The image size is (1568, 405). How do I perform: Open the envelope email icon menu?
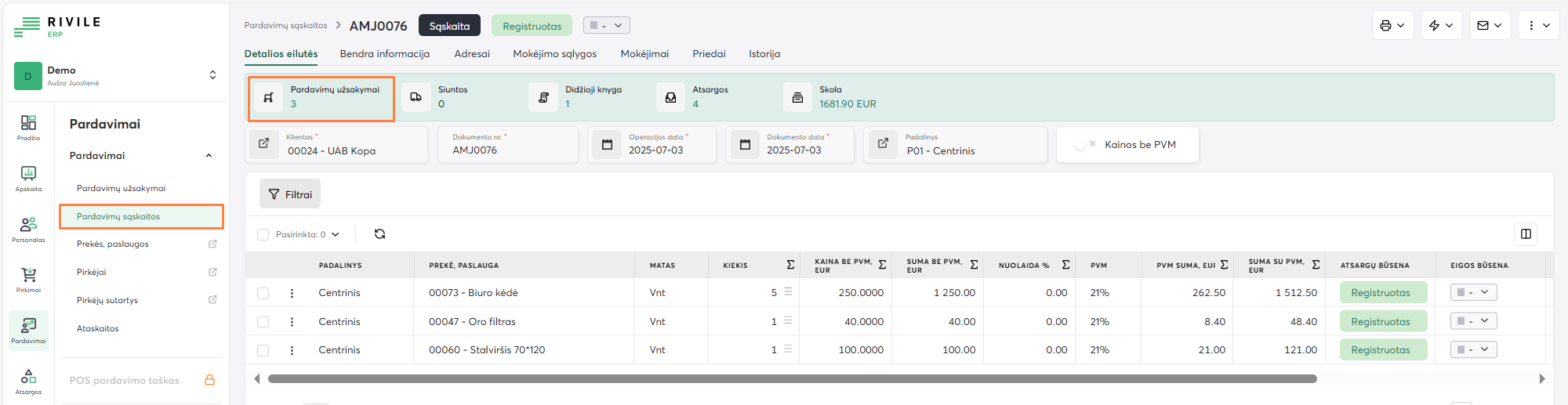[x=1489, y=26]
